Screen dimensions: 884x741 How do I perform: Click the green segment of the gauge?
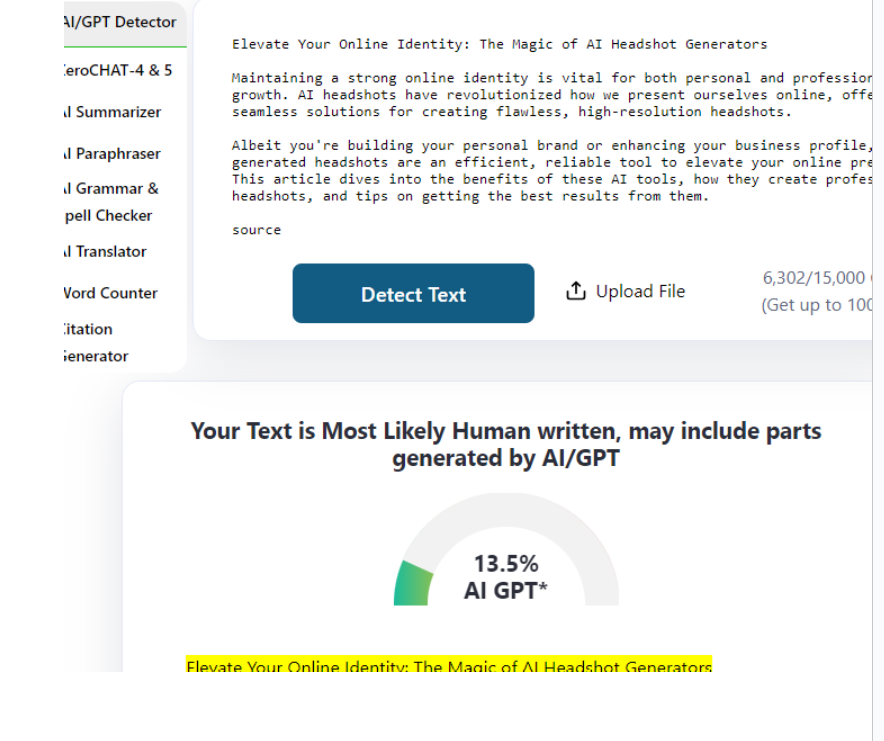[x=413, y=584]
